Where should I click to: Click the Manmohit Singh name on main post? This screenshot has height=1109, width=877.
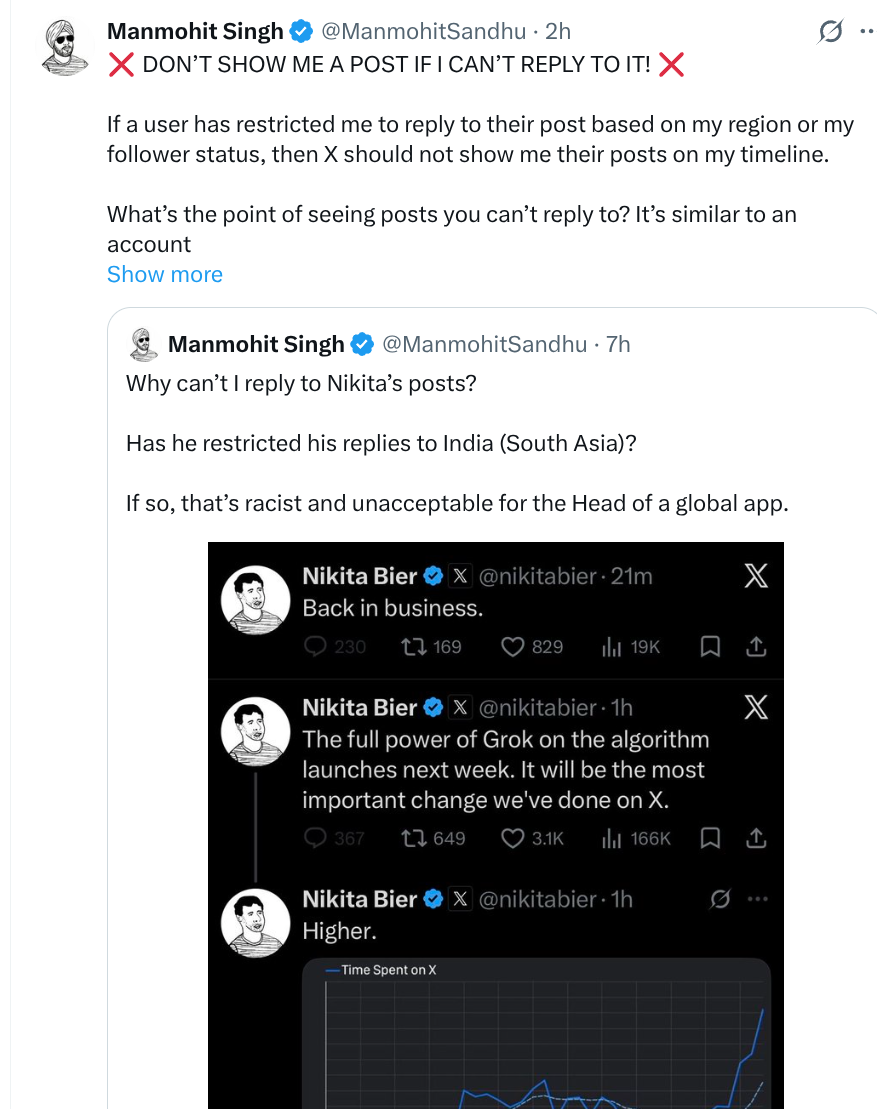[x=195, y=32]
